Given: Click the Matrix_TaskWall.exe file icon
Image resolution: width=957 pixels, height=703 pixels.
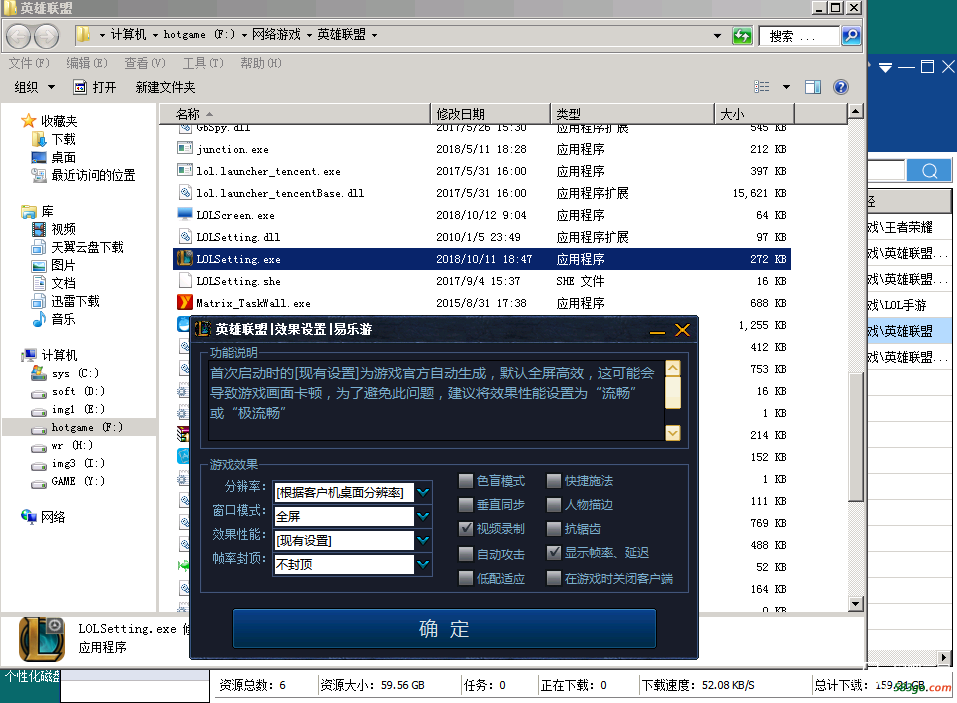Looking at the screenshot, I should [184, 303].
